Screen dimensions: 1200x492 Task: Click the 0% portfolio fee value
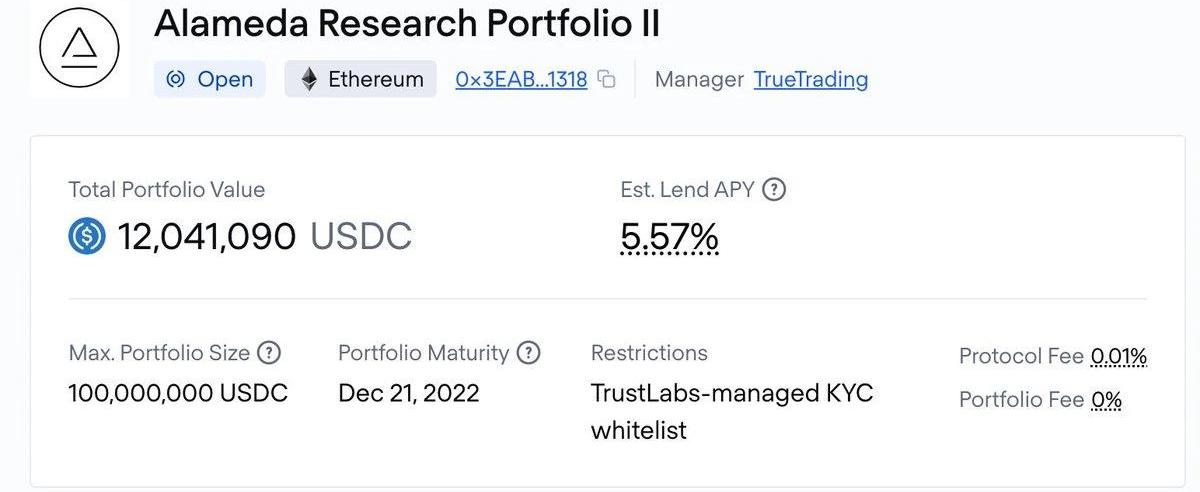coord(1106,400)
